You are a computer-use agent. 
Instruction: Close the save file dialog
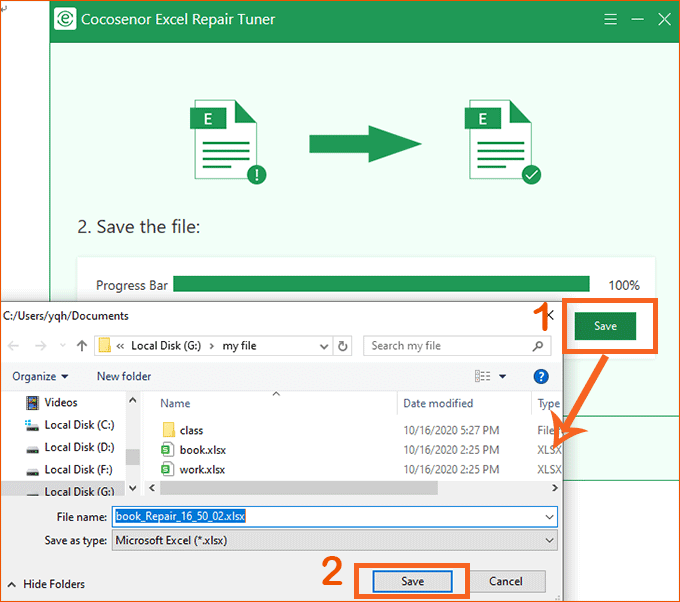click(x=550, y=315)
